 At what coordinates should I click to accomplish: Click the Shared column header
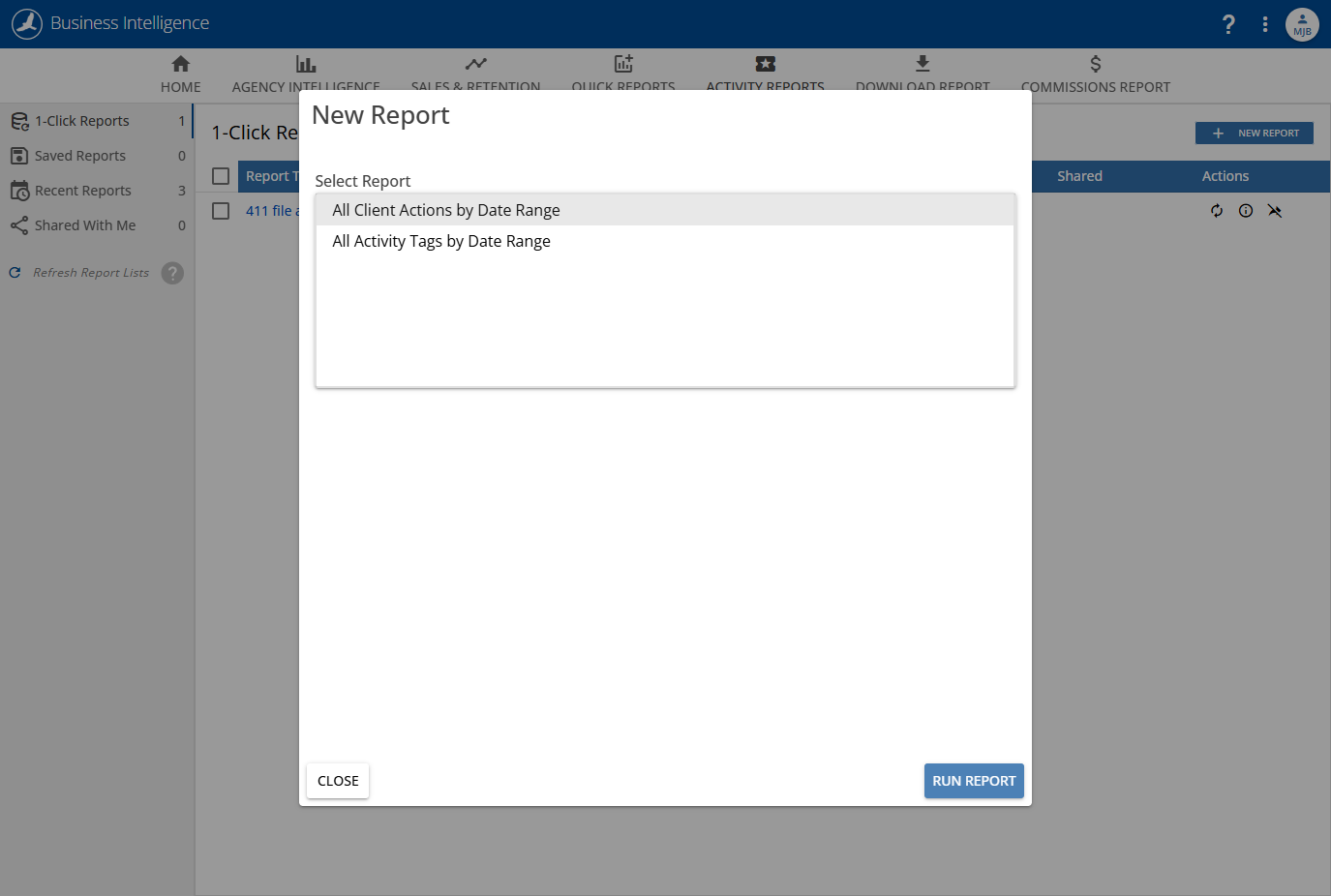pyautogui.click(x=1079, y=176)
